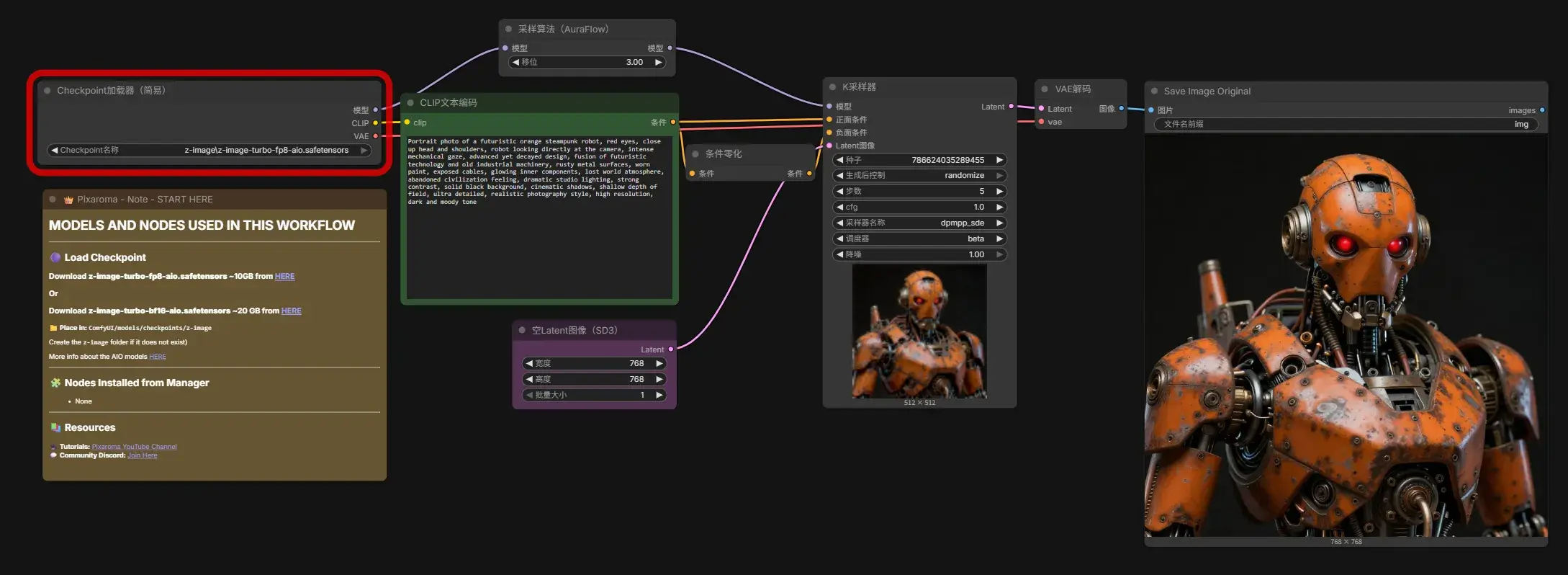The height and width of the screenshot is (575, 1568).
Task: Click the vae input port on VAE解码
Action: [1041, 122]
